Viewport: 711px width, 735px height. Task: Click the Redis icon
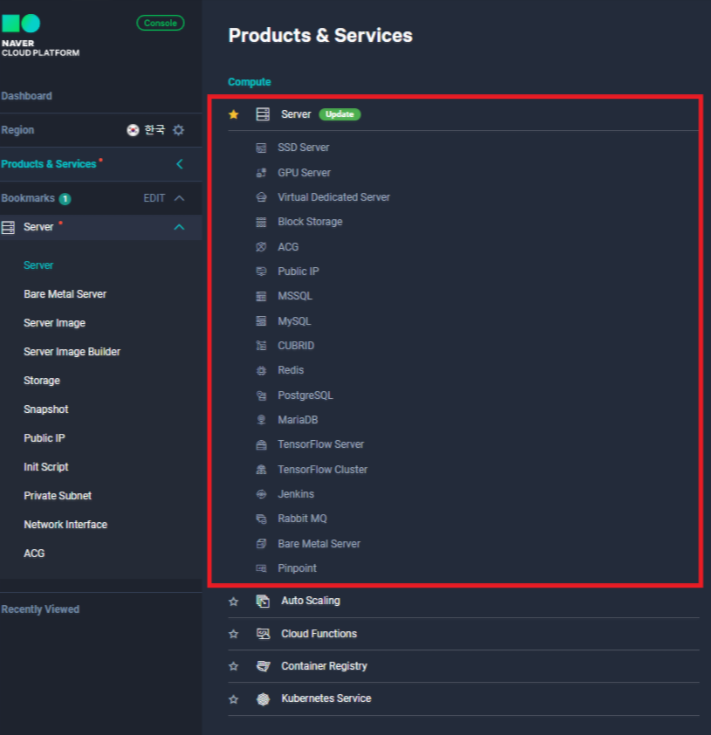261,371
